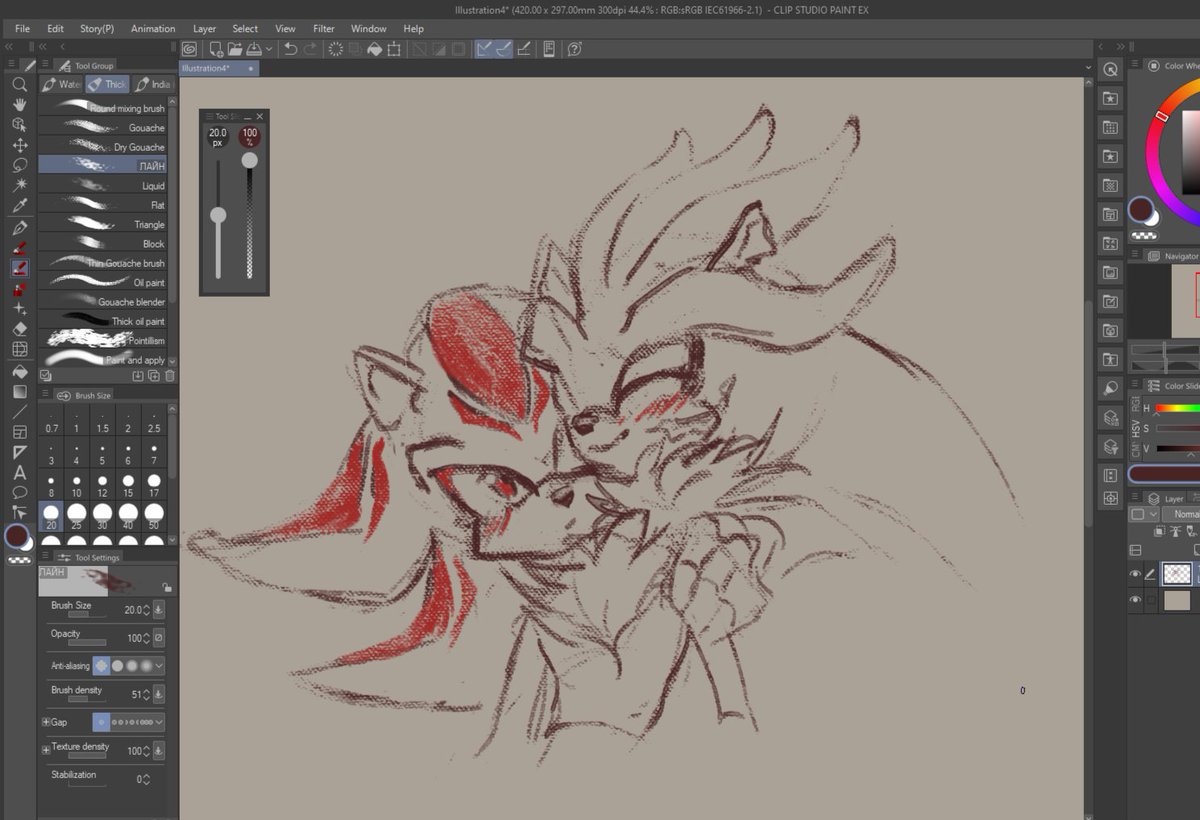Select the Hand move-canvas tool
The width and height of the screenshot is (1200, 820).
tap(19, 104)
